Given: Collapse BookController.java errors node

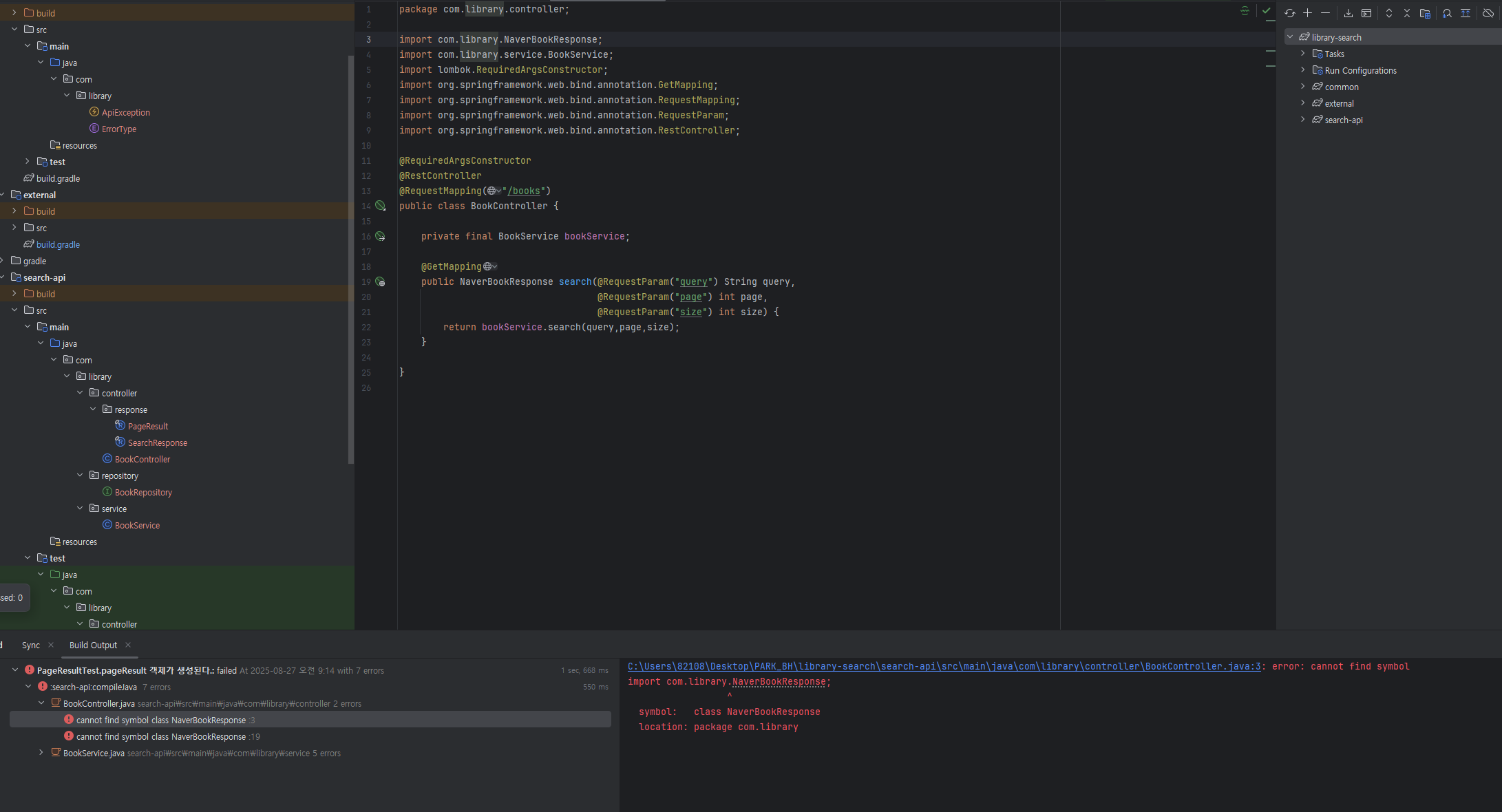Looking at the screenshot, I should click(x=41, y=703).
